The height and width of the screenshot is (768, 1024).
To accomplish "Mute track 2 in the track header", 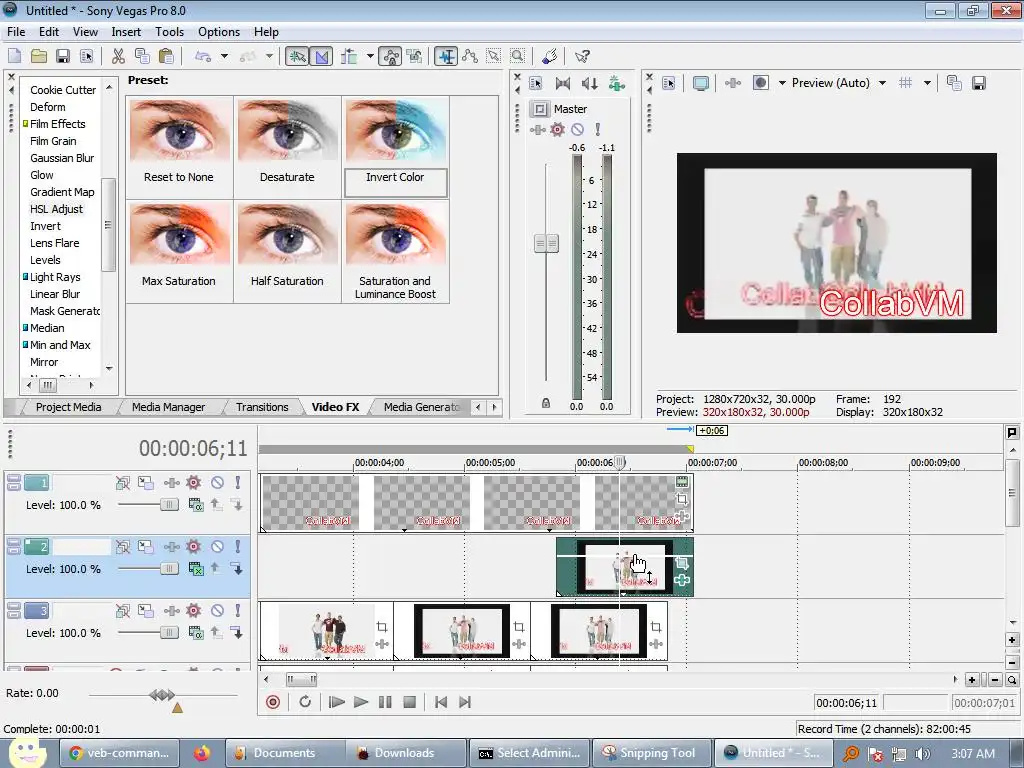I will coord(217,547).
